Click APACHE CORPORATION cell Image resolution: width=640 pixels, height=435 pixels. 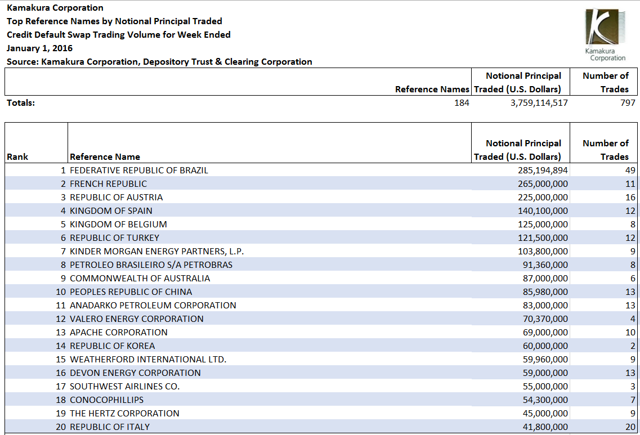(x=119, y=332)
